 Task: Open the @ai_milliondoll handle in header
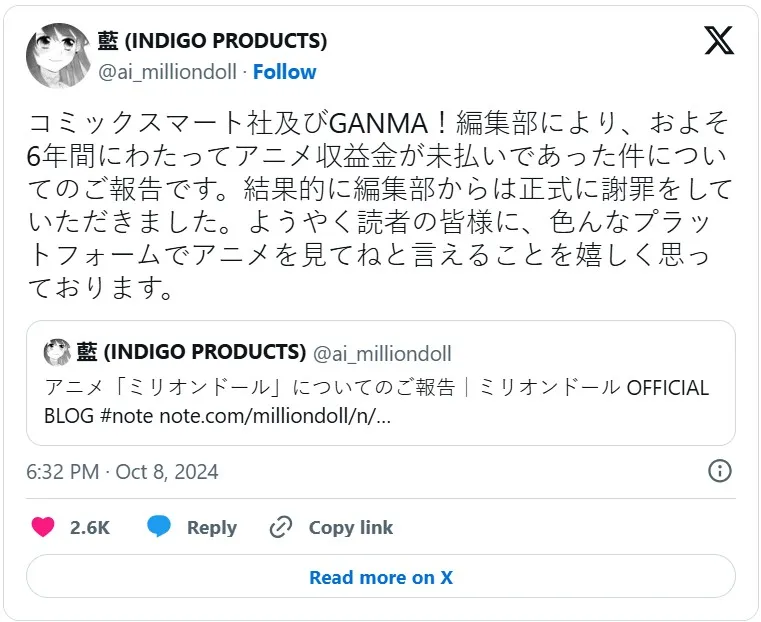click(x=167, y=72)
